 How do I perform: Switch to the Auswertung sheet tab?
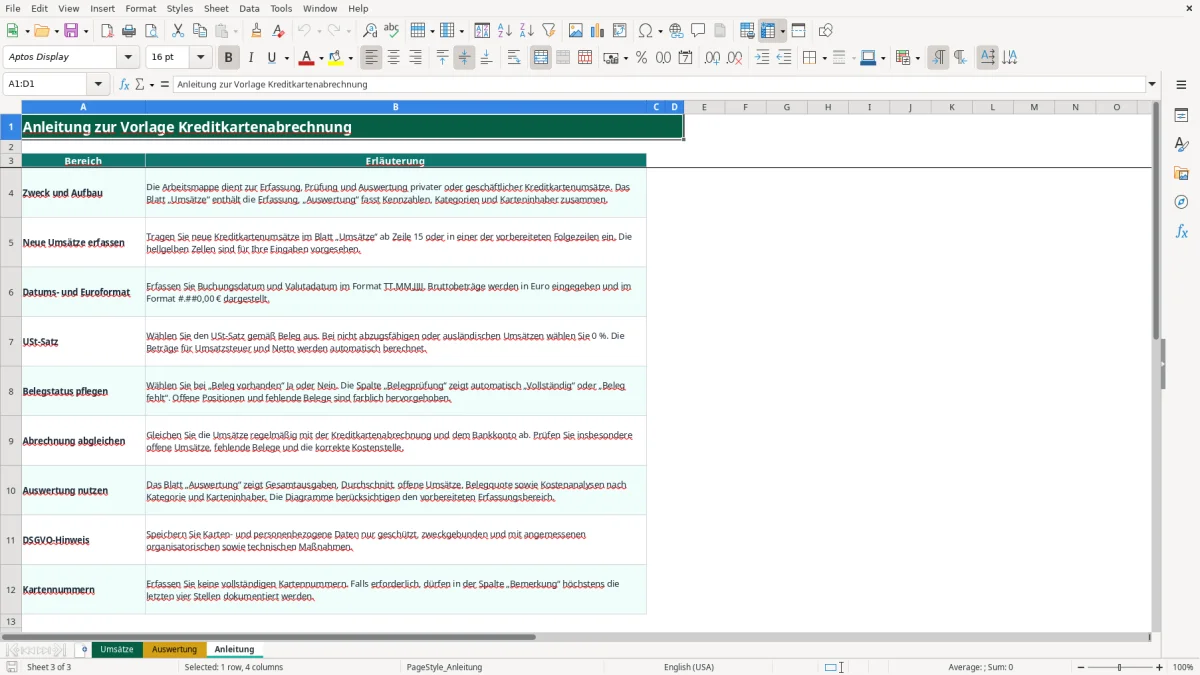175,649
